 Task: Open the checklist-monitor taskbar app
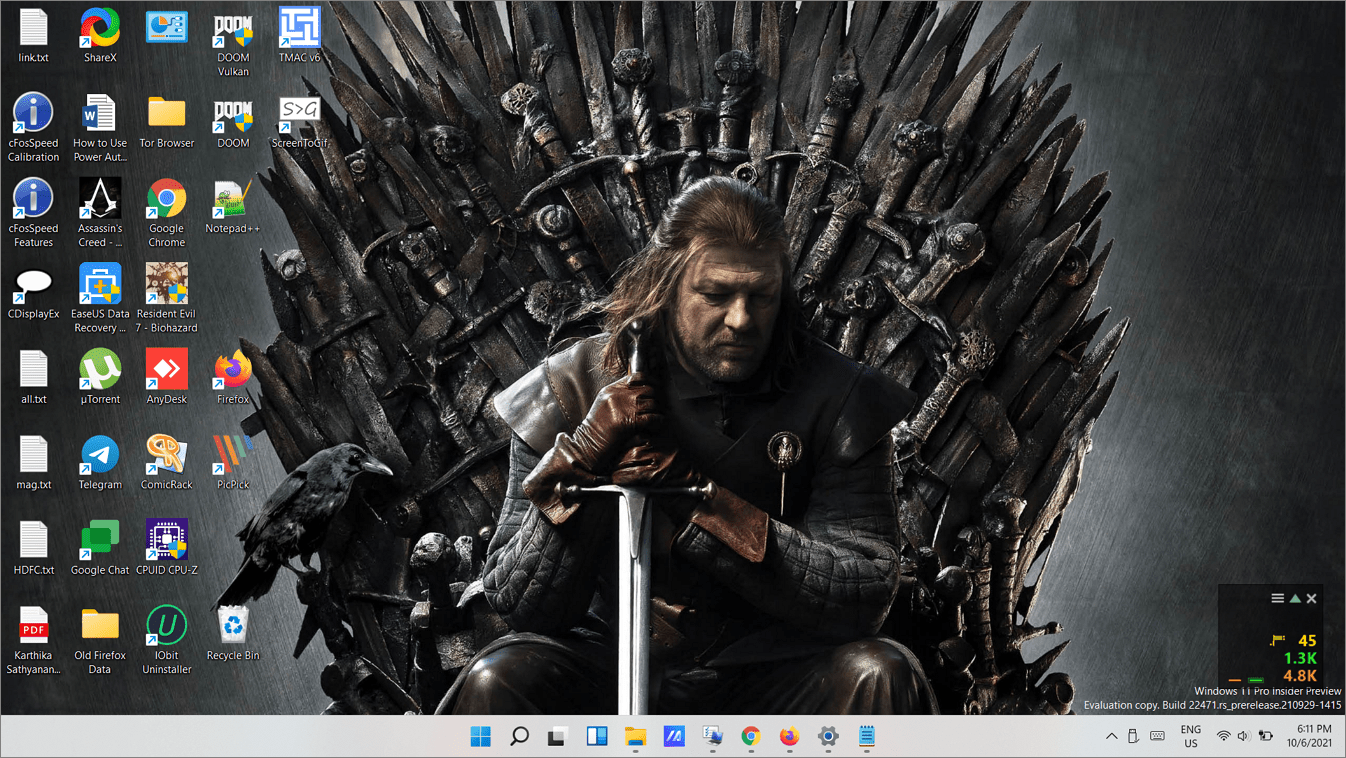[713, 737]
